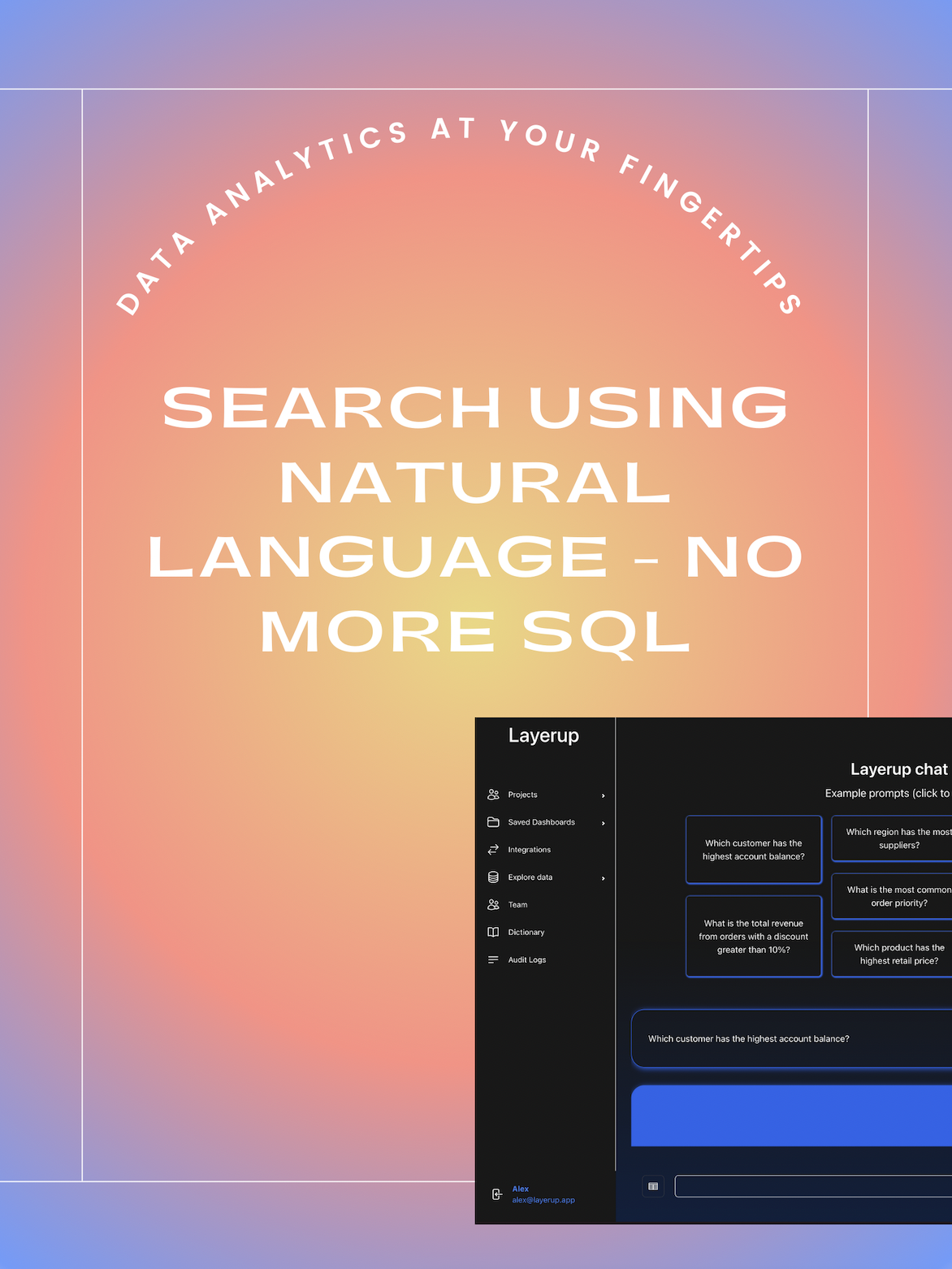Click the Projects people icon in sidebar

click(x=493, y=795)
